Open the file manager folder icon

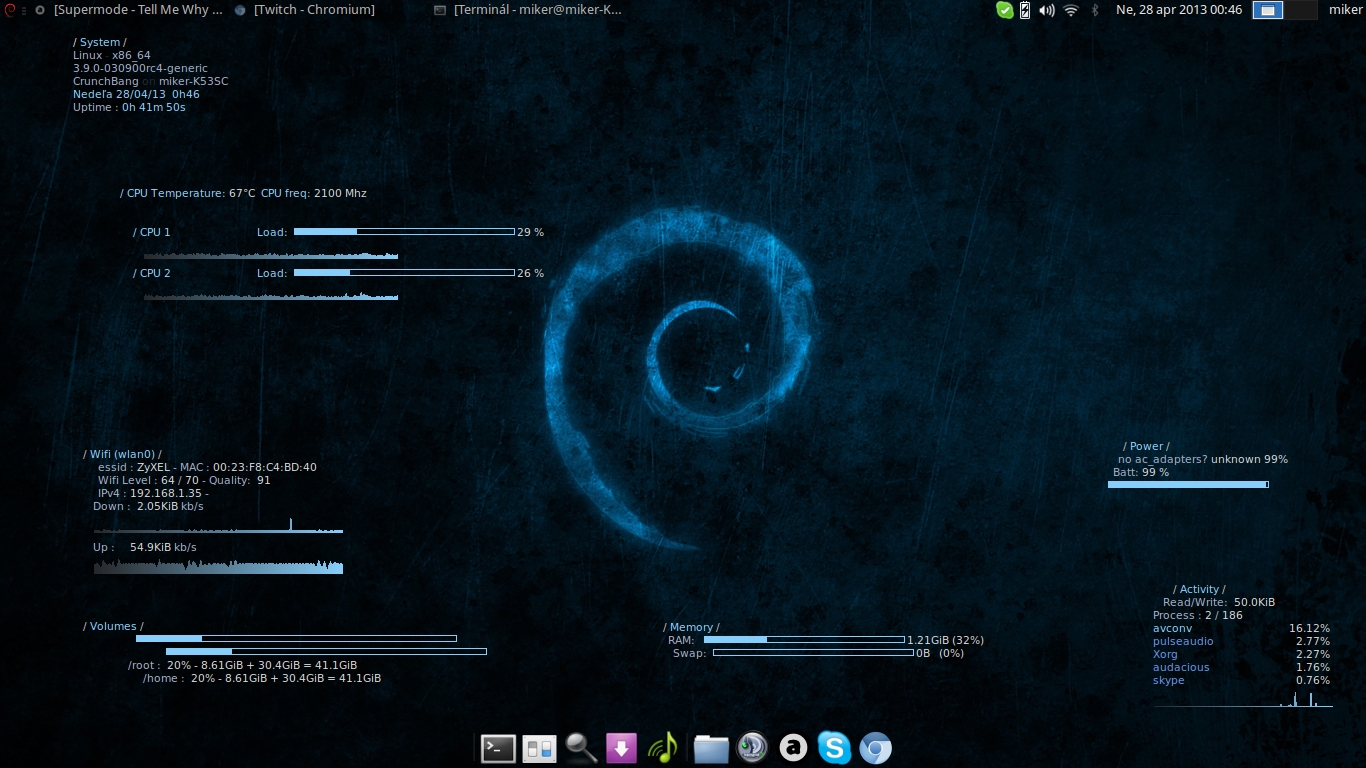711,748
